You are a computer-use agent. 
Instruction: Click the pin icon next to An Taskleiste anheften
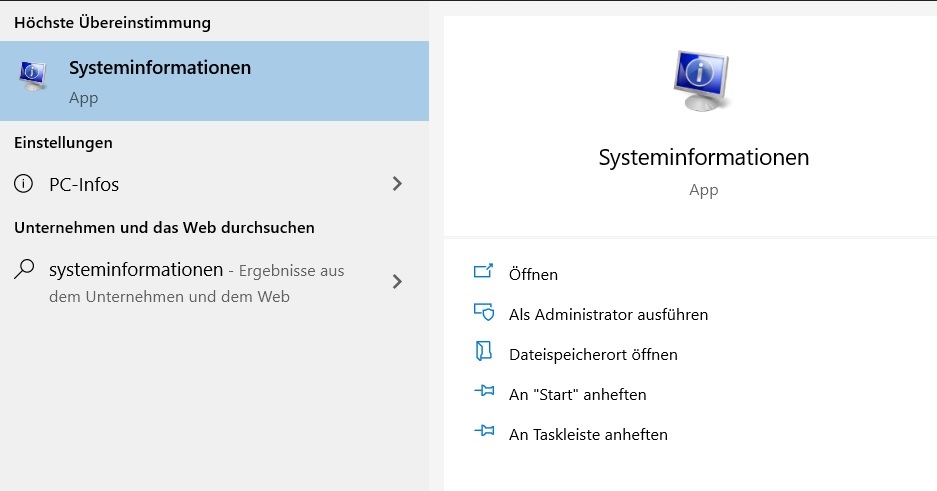pos(484,431)
